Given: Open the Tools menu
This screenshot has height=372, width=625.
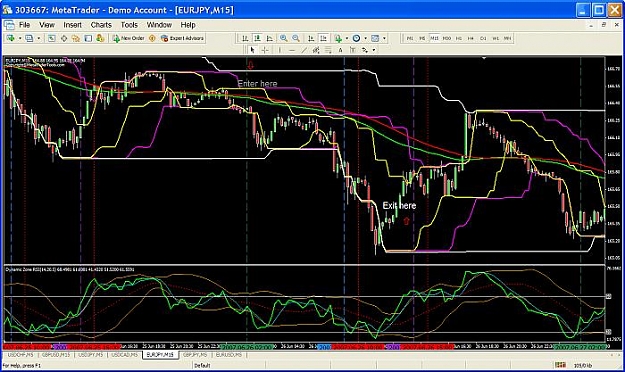Looking at the screenshot, I should 129,25.
